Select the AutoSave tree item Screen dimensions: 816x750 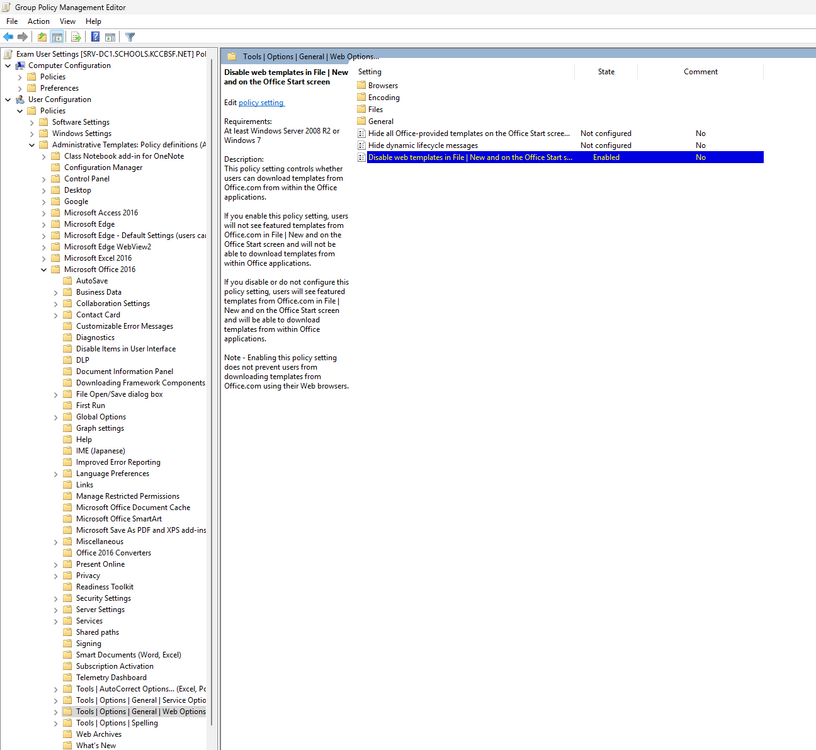click(92, 281)
